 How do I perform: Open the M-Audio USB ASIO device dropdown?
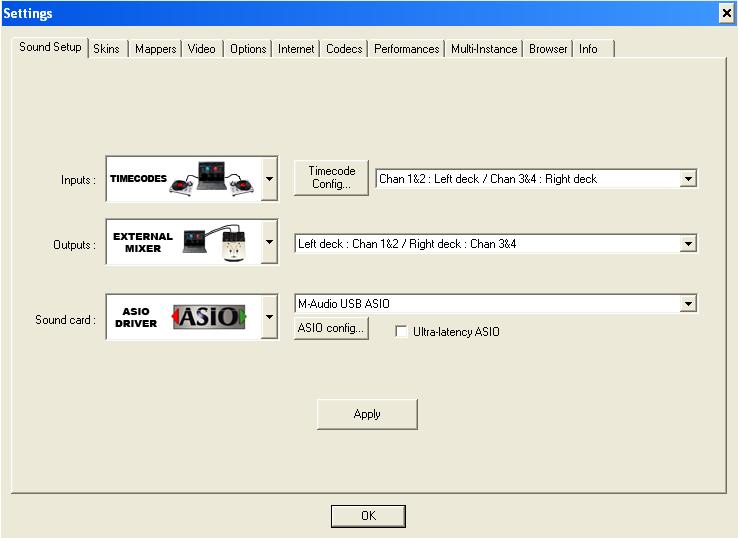pos(496,304)
